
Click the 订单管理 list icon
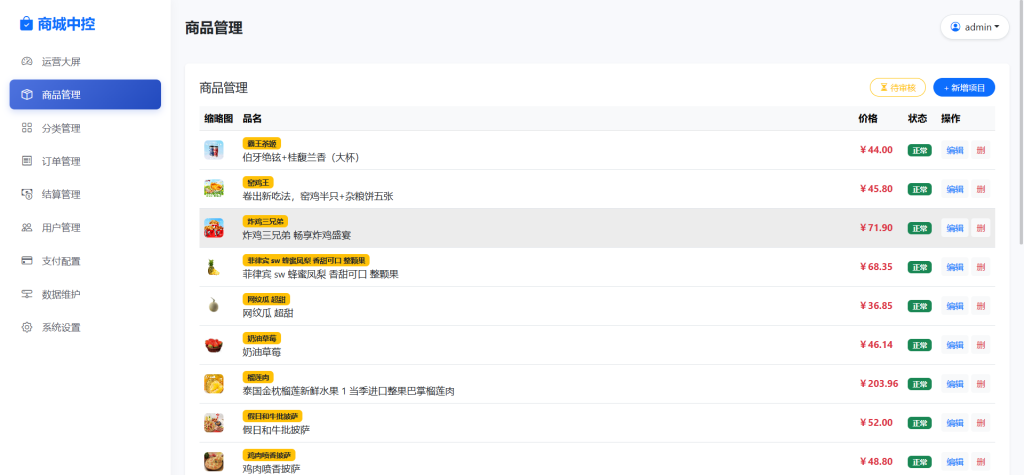point(27,161)
